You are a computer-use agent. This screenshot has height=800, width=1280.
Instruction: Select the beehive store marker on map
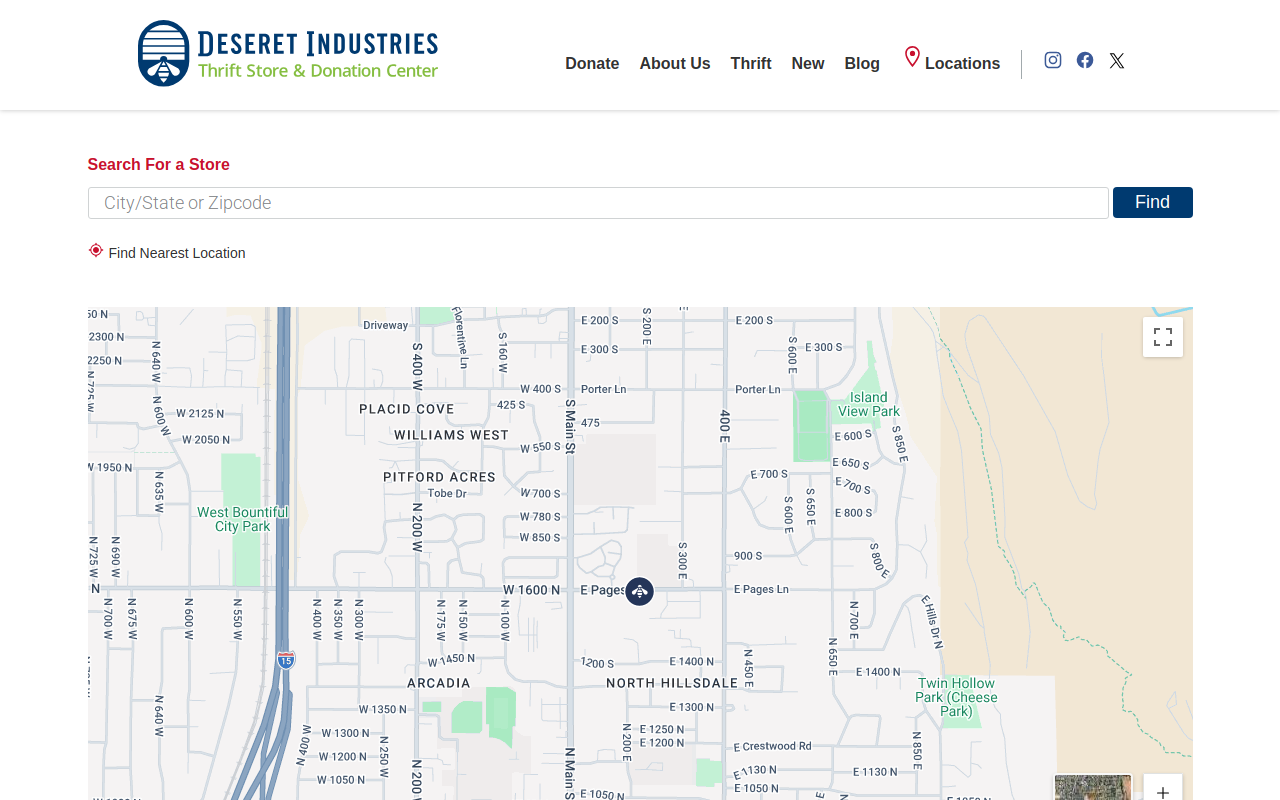640,591
